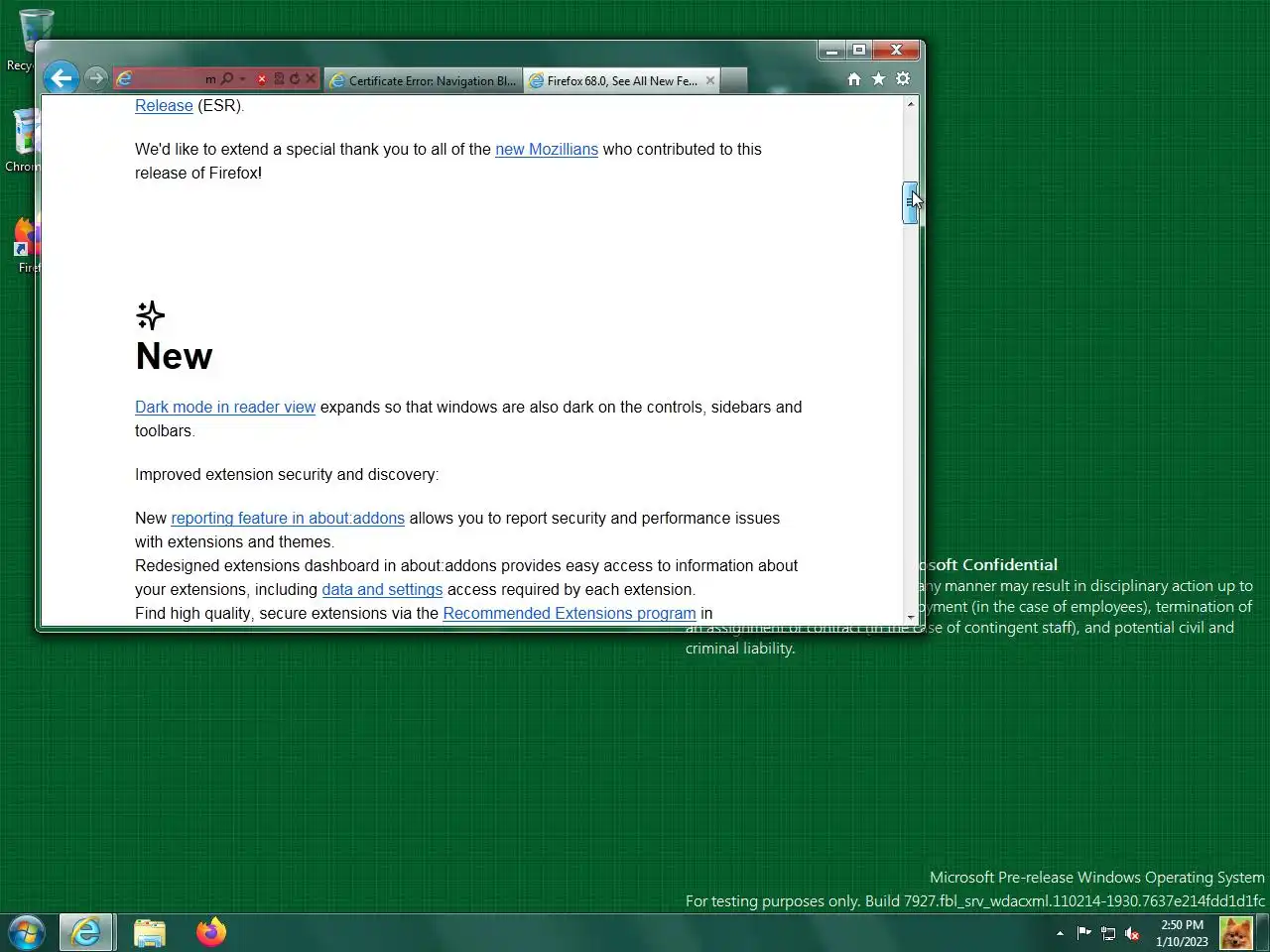Click the sparkle icon above New heading
Screen dimensions: 1270x952
click(x=150, y=315)
